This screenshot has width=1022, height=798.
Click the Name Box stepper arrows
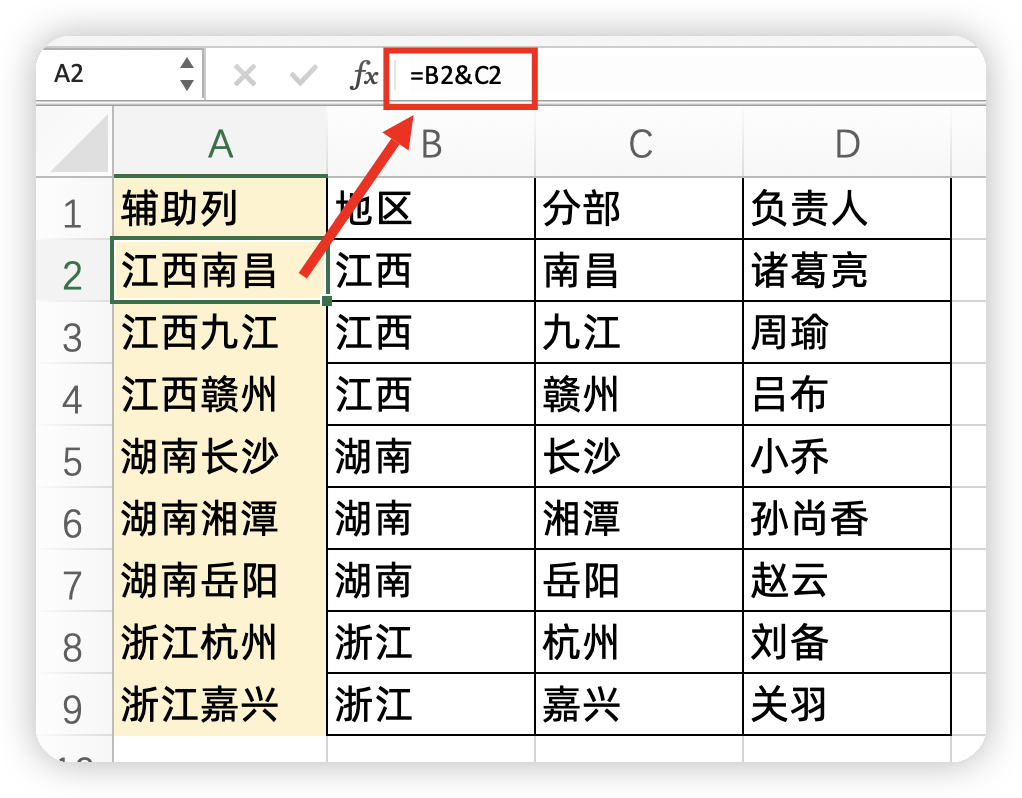point(187,74)
